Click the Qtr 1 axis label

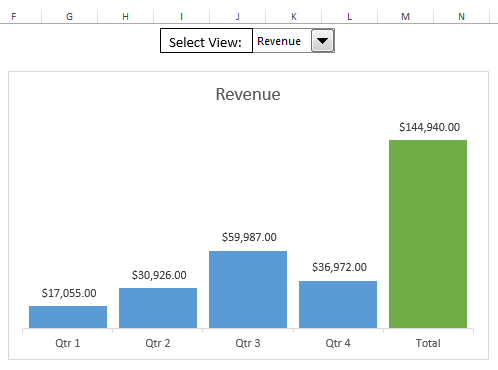pyautogui.click(x=68, y=343)
